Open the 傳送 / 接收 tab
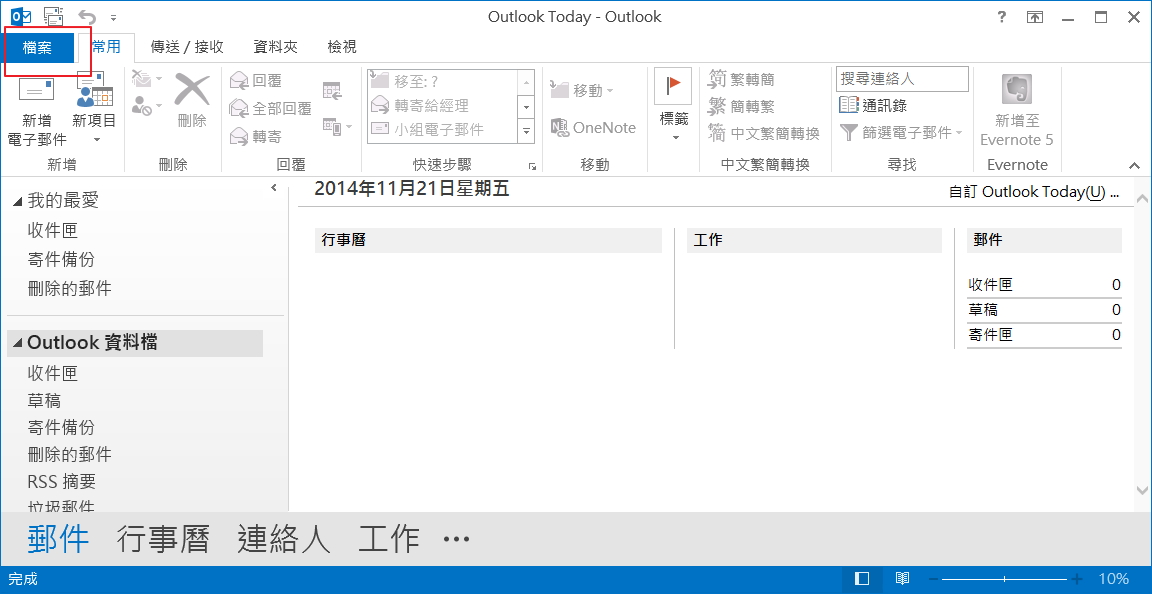 pyautogui.click(x=187, y=47)
